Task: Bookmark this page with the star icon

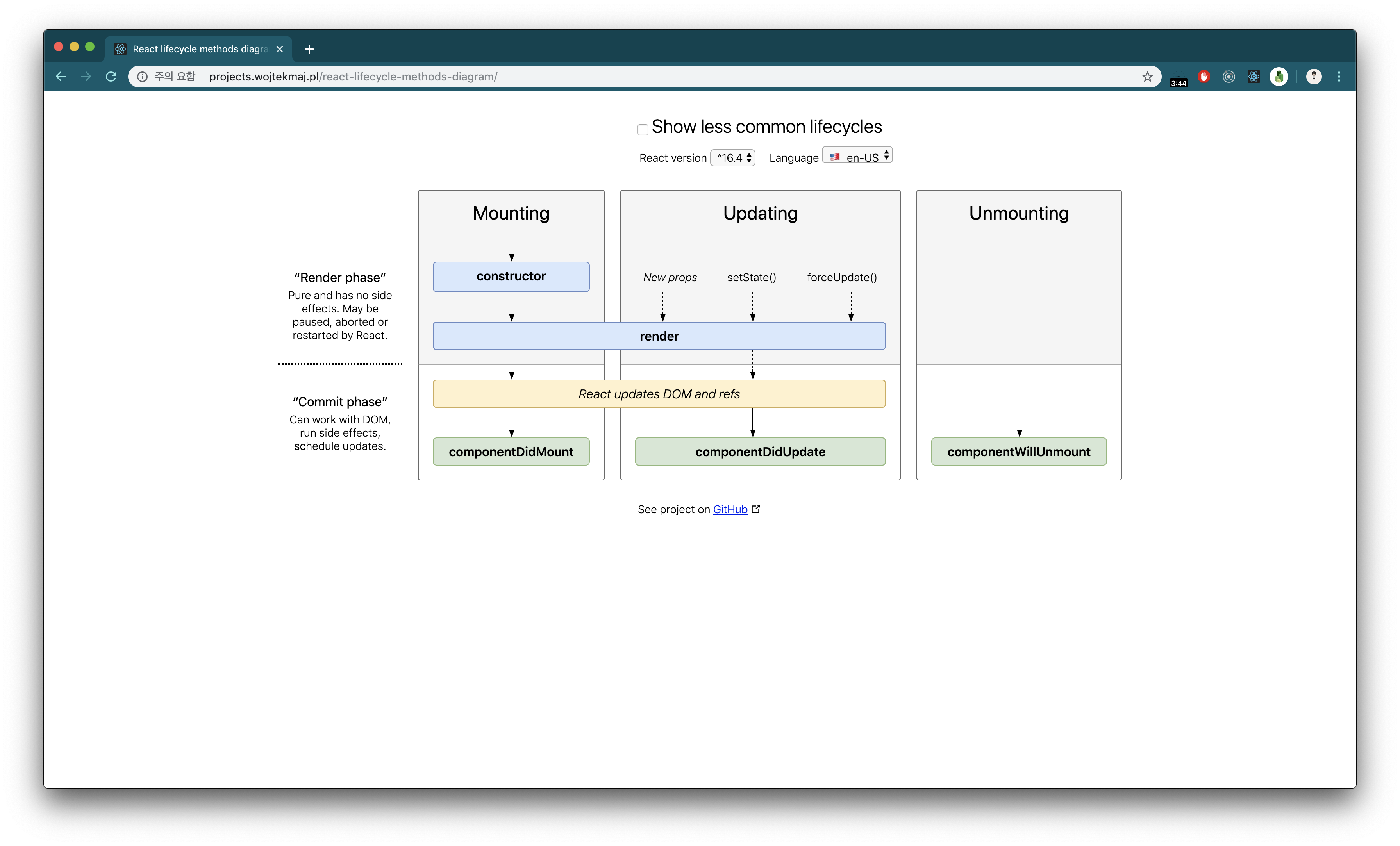Action: coord(1147,77)
